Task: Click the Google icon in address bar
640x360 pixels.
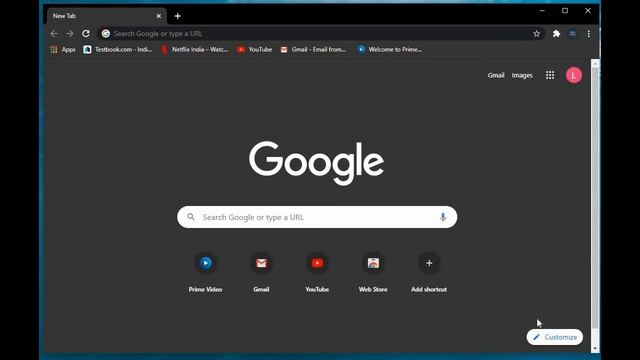Action: [106, 34]
